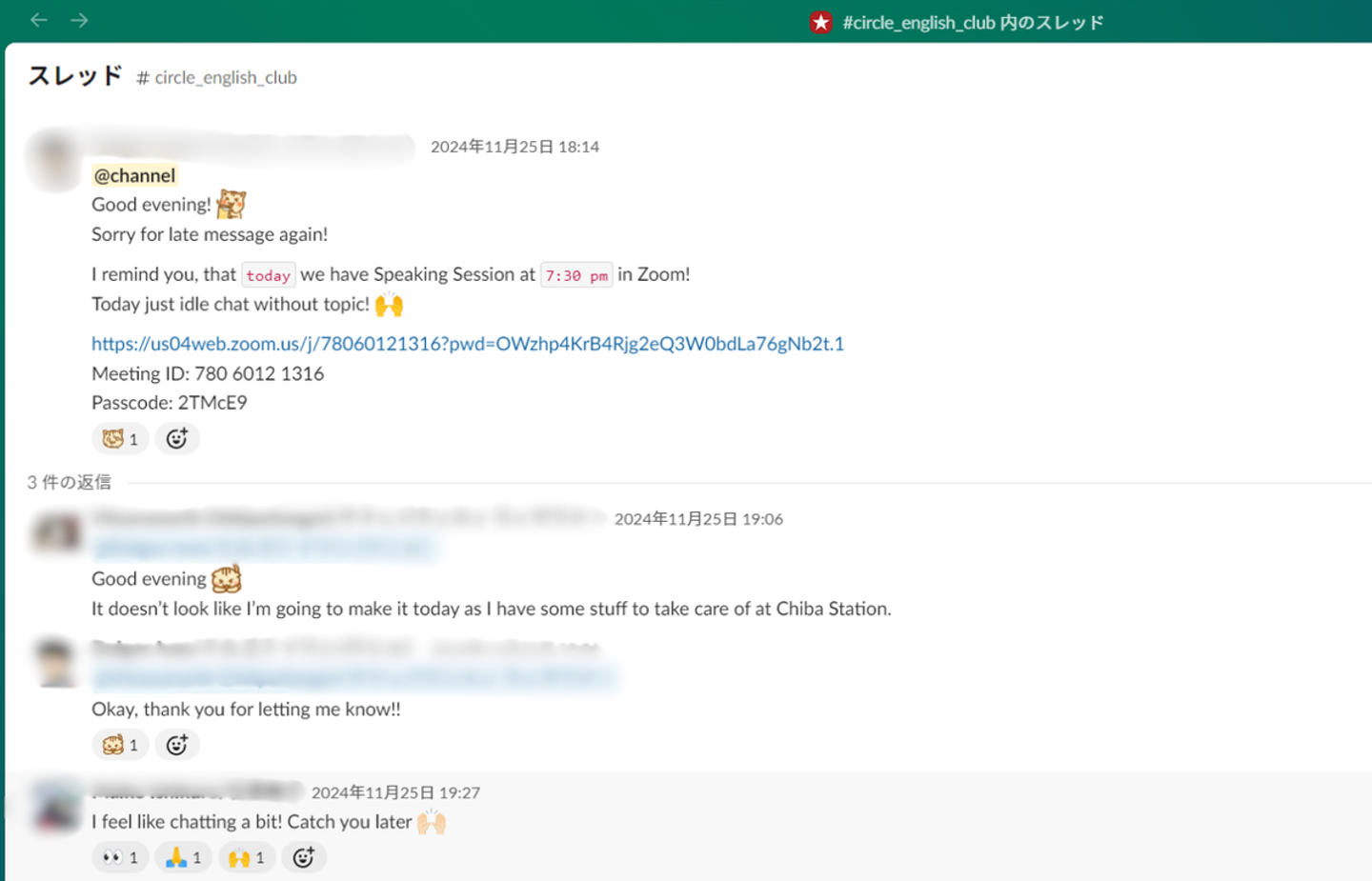Add reaction to the last reply

pos(304,858)
